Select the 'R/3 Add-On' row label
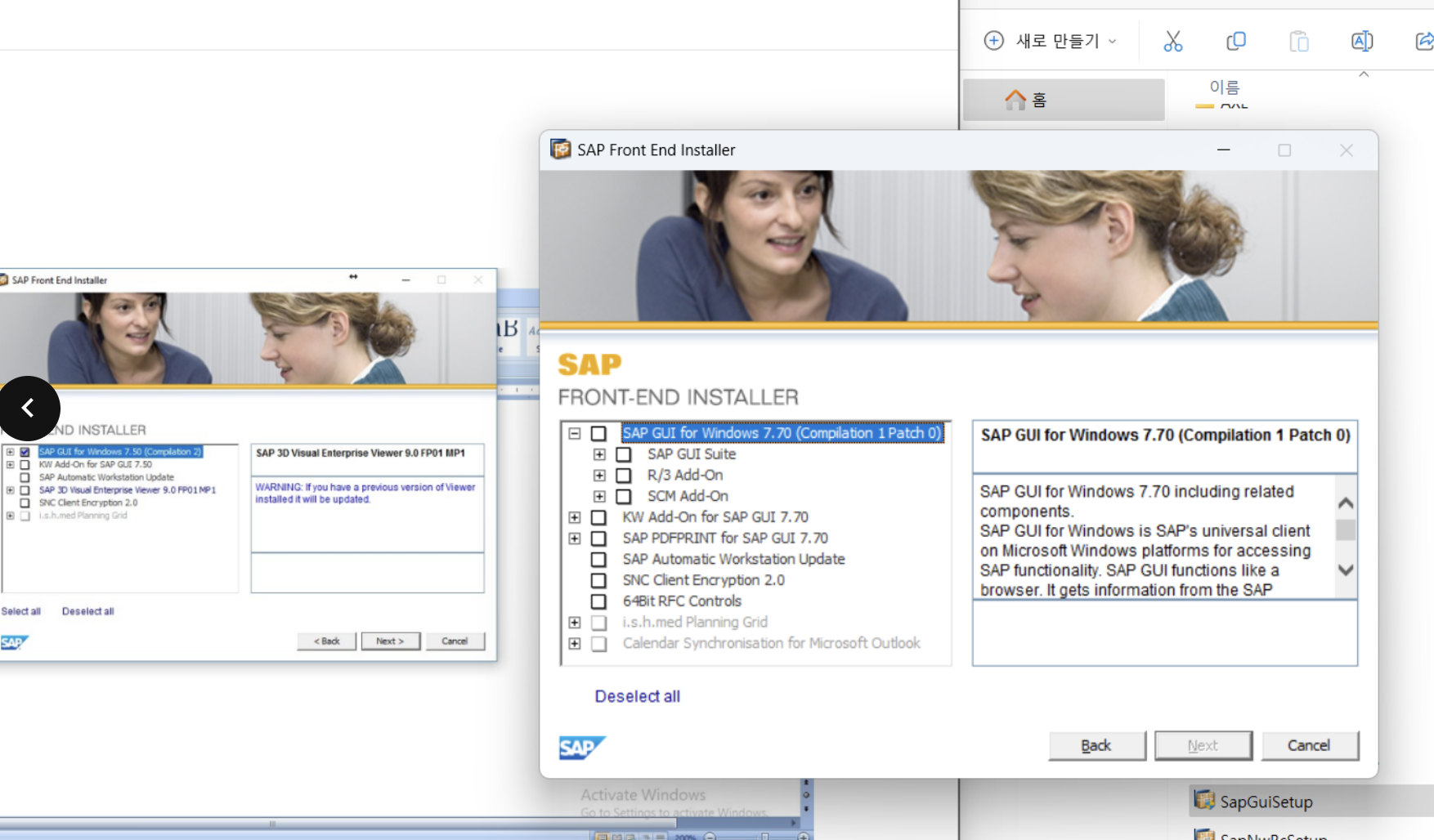1434x840 pixels. click(685, 476)
